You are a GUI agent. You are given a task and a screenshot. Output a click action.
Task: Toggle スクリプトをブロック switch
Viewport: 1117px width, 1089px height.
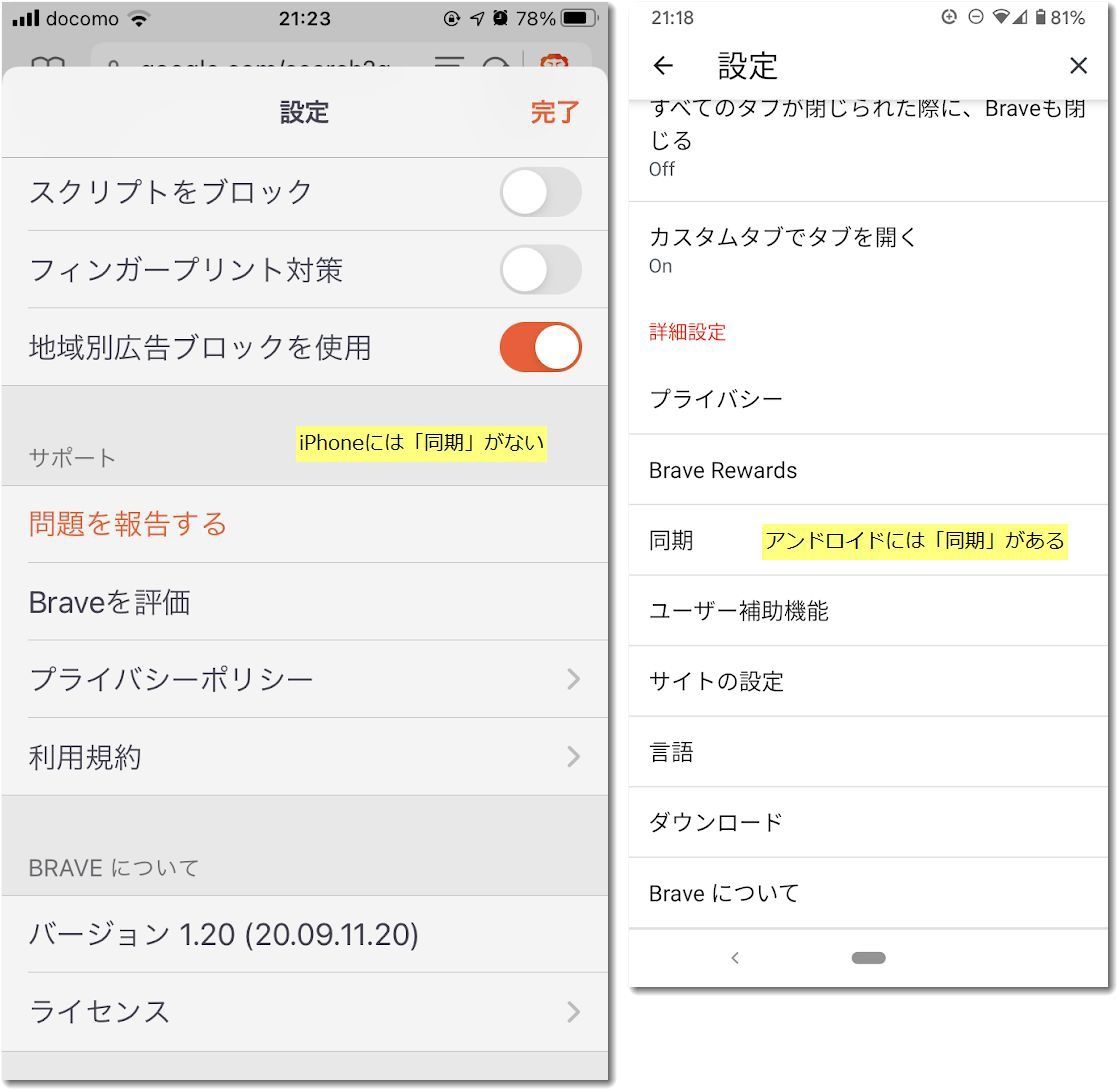point(541,192)
